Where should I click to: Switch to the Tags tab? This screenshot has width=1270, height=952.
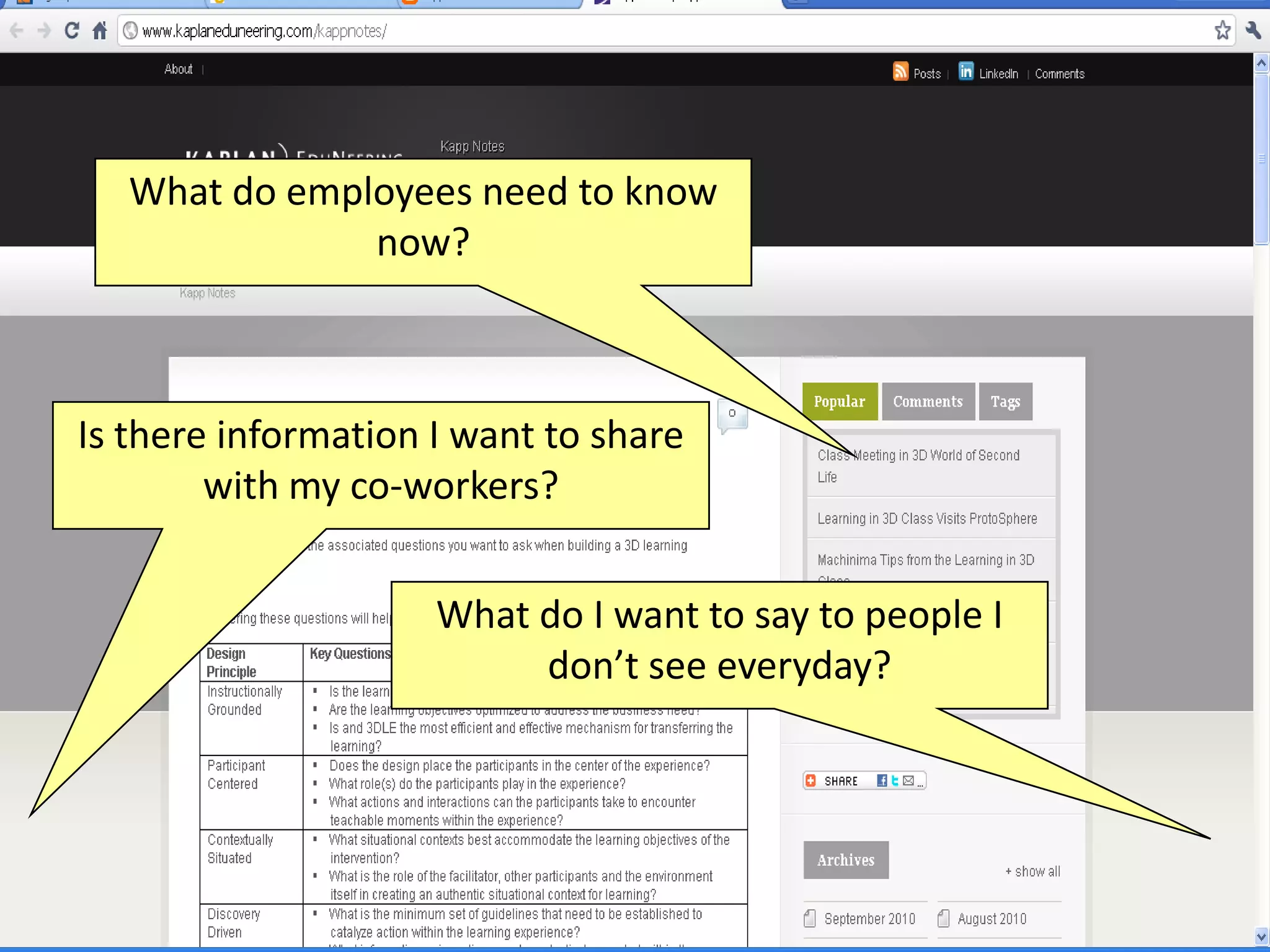[x=1005, y=402]
